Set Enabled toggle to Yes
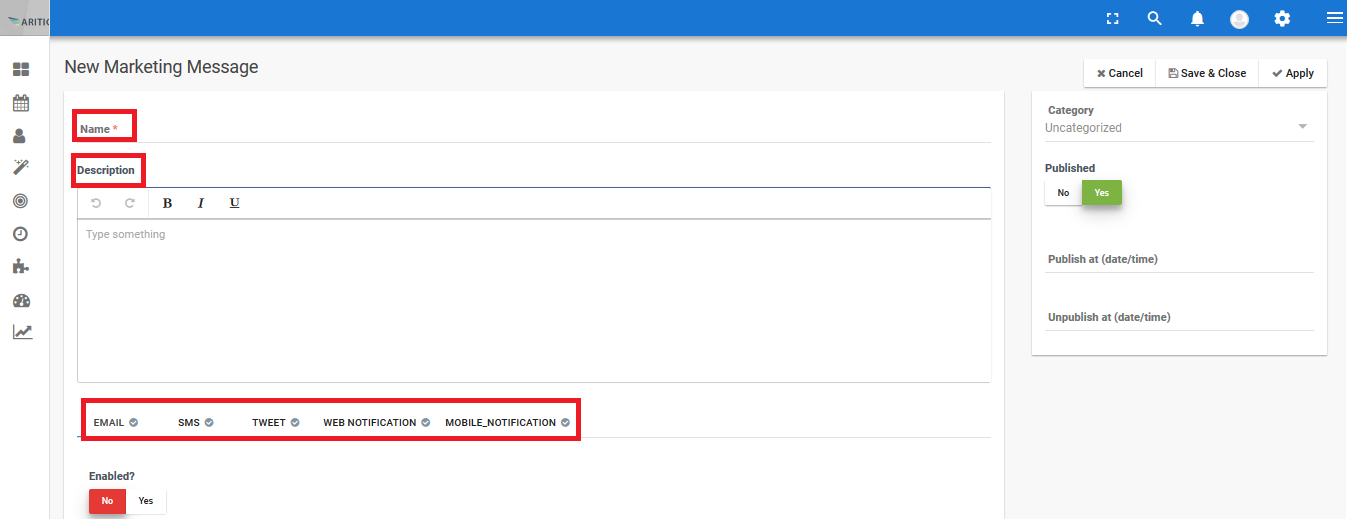 (x=146, y=501)
